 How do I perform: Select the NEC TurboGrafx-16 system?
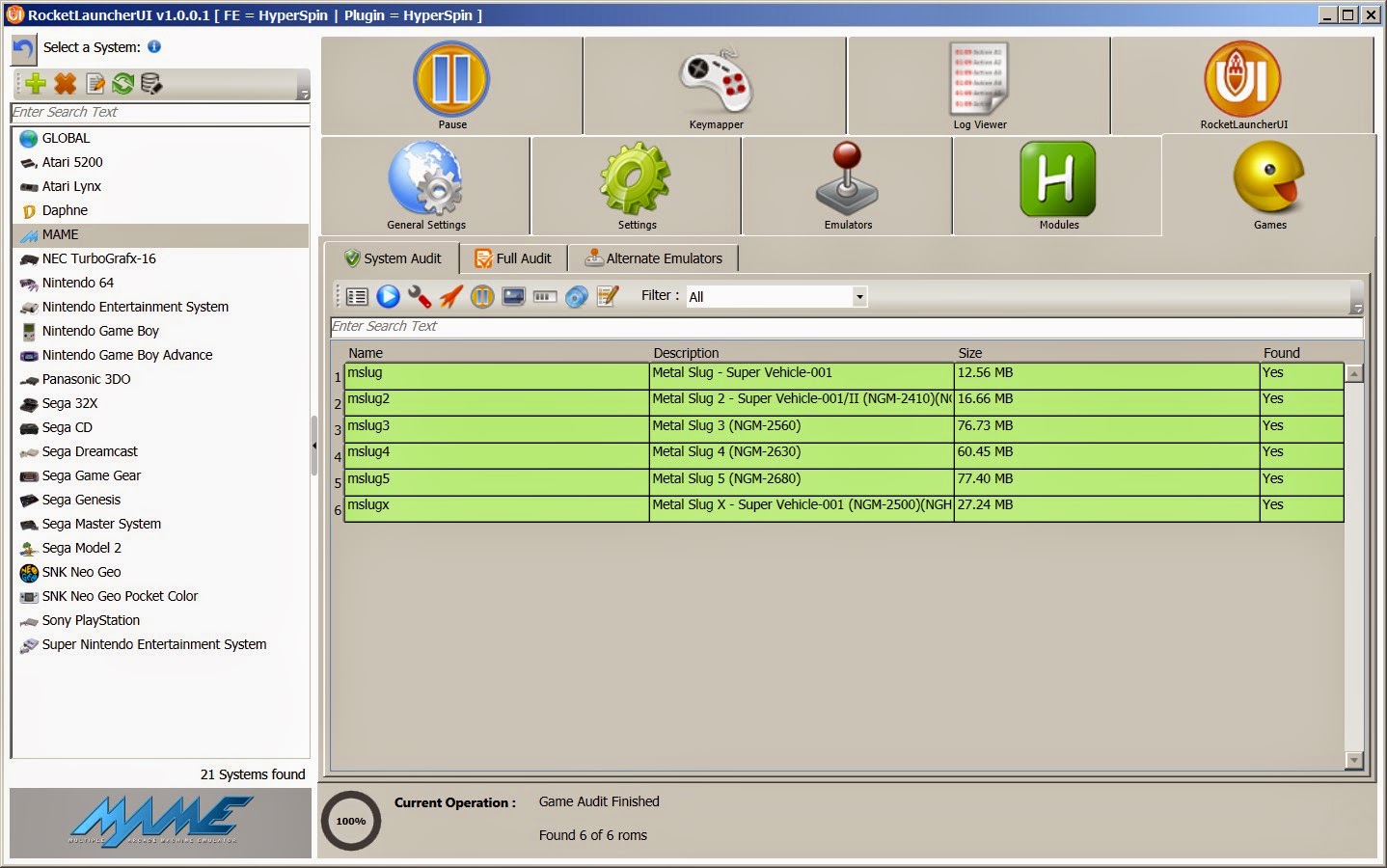click(160, 259)
